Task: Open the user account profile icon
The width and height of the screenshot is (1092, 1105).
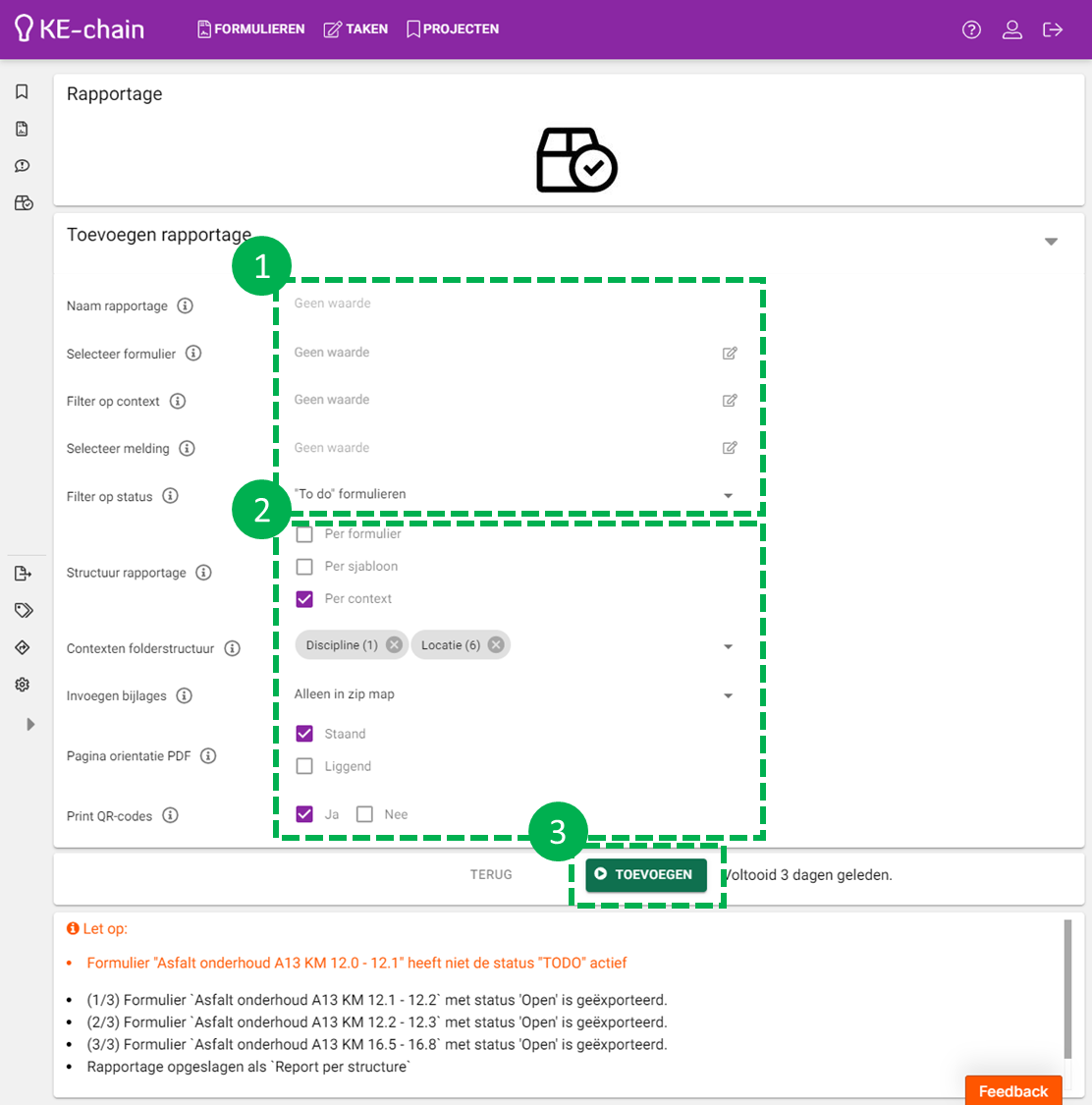Action: [1011, 29]
